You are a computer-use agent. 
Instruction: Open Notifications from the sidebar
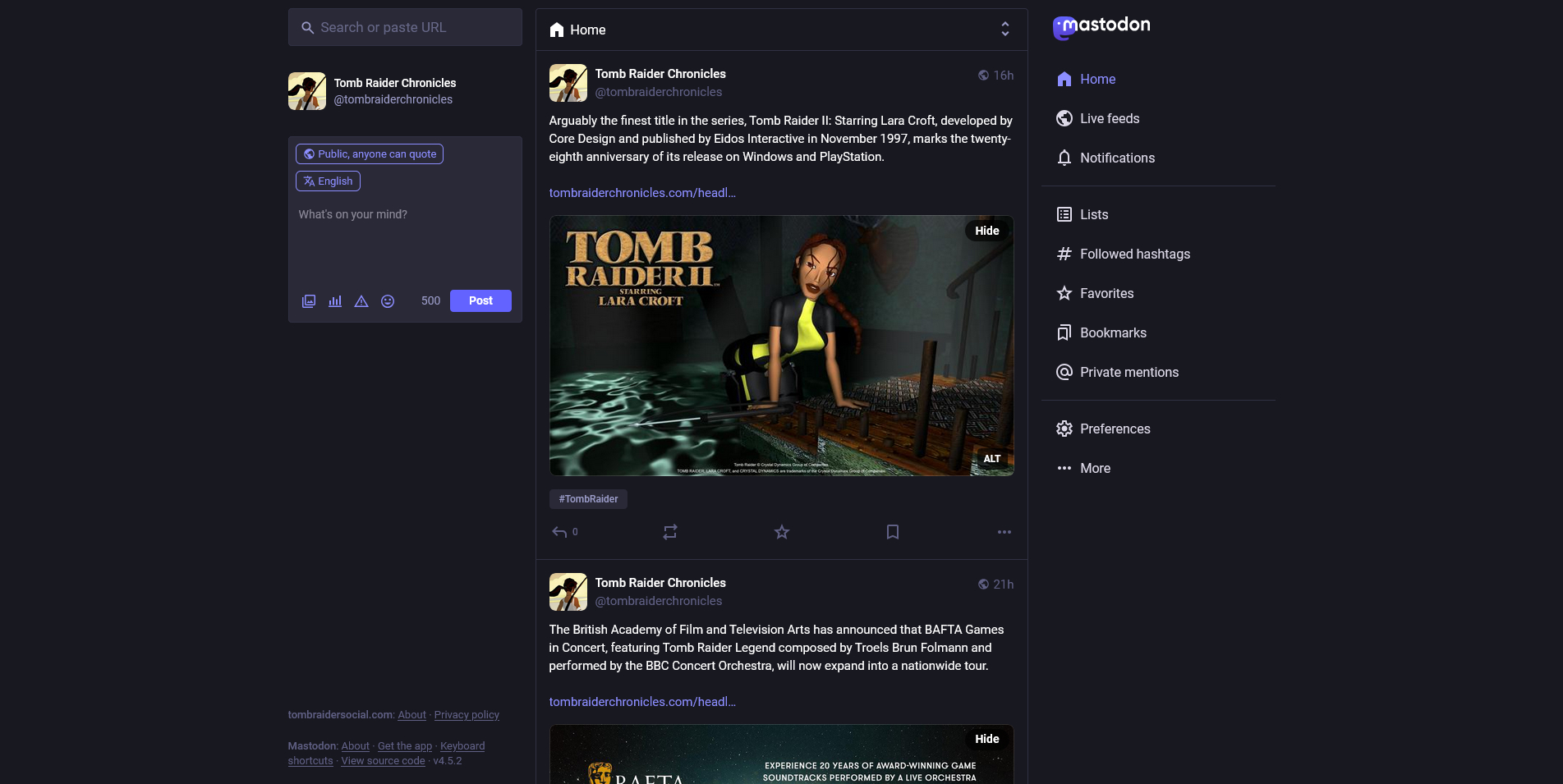pos(1117,158)
